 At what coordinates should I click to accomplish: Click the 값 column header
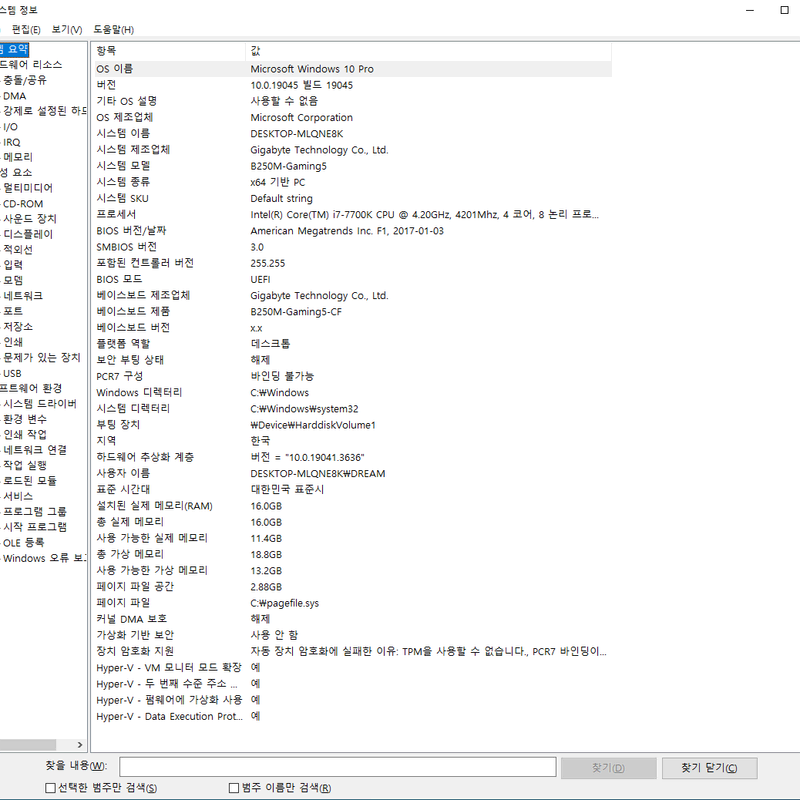coord(429,51)
